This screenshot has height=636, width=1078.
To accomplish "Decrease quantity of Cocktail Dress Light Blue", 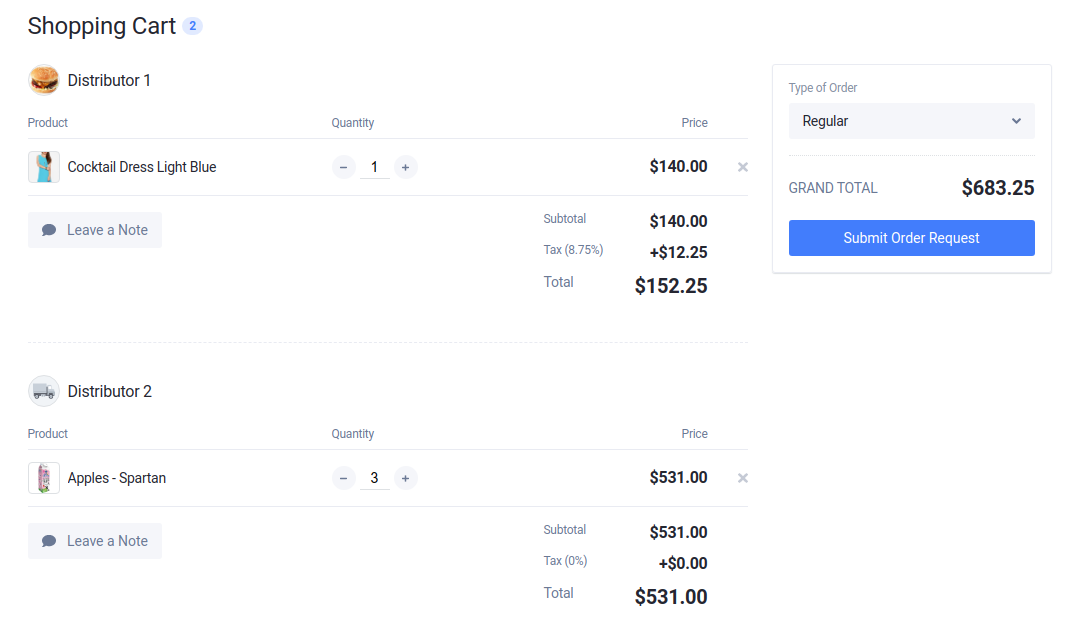I will [344, 167].
